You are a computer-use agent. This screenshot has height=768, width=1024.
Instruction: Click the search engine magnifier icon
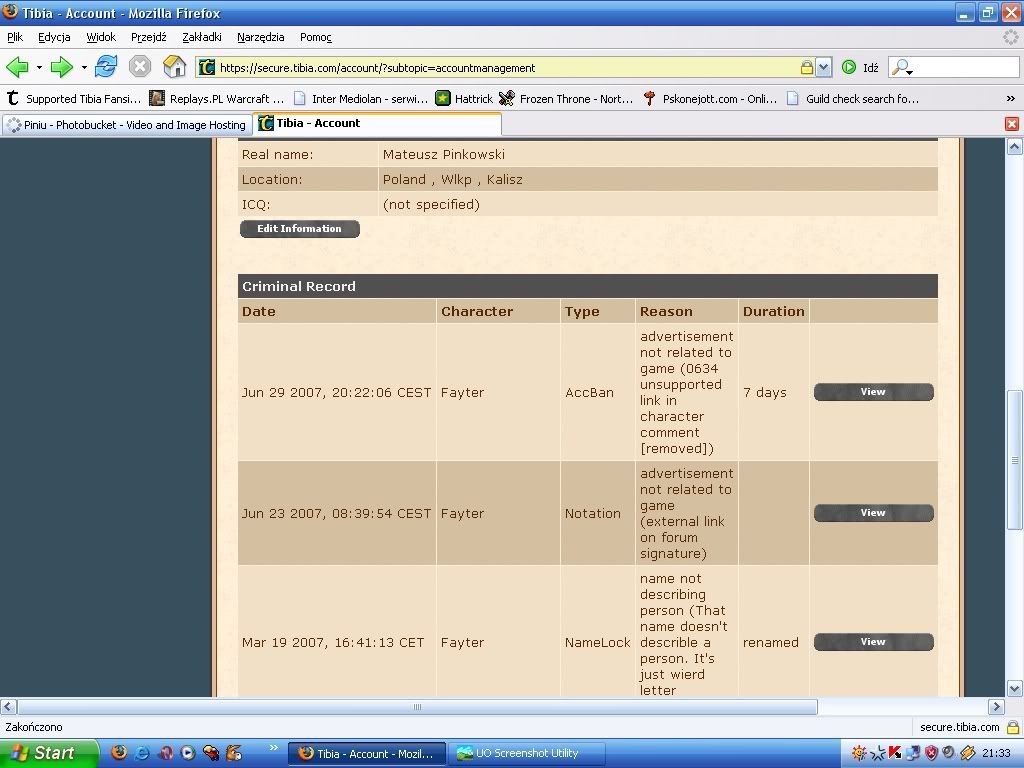pyautogui.click(x=902, y=67)
